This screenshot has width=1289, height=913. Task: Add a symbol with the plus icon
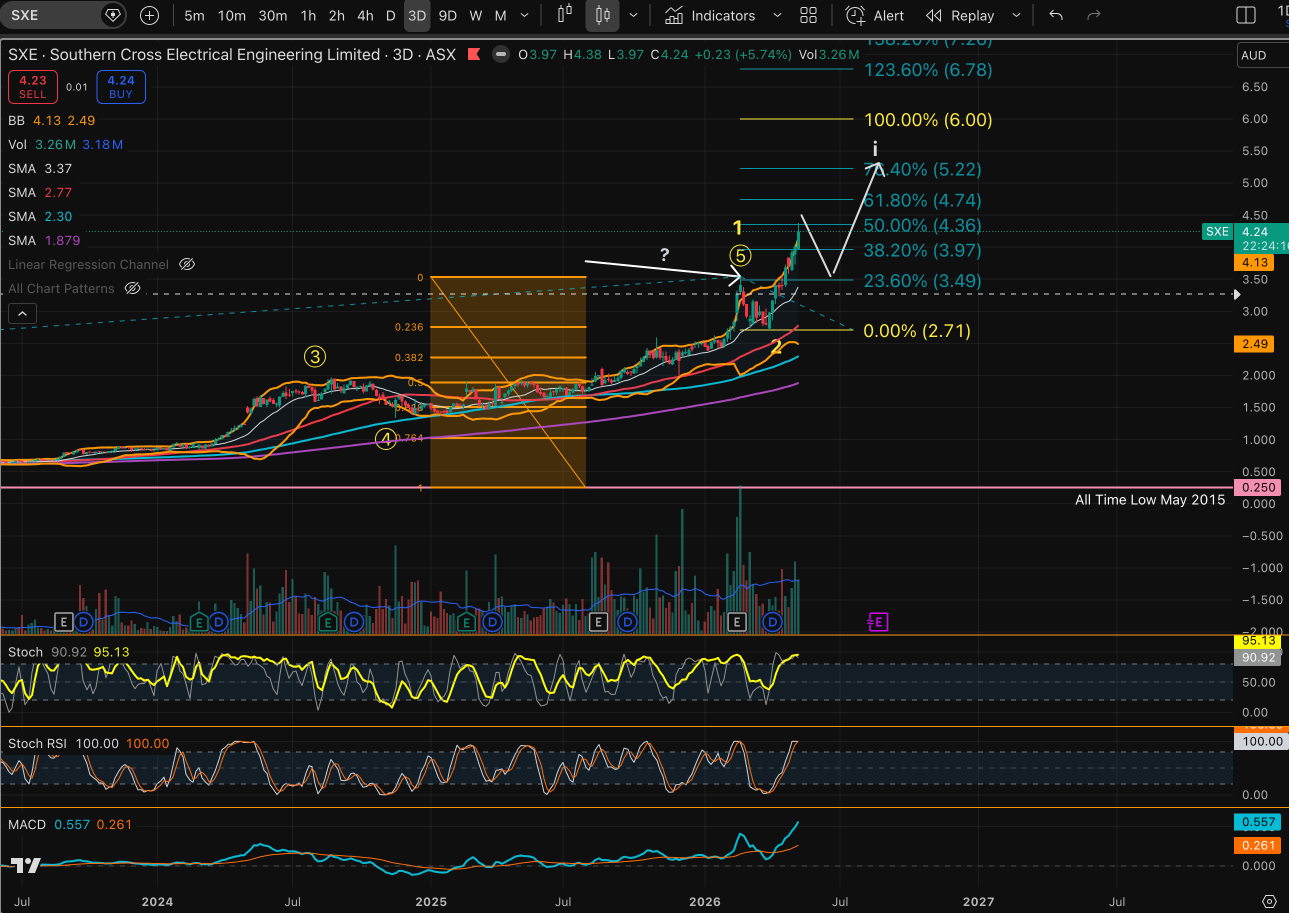149,15
